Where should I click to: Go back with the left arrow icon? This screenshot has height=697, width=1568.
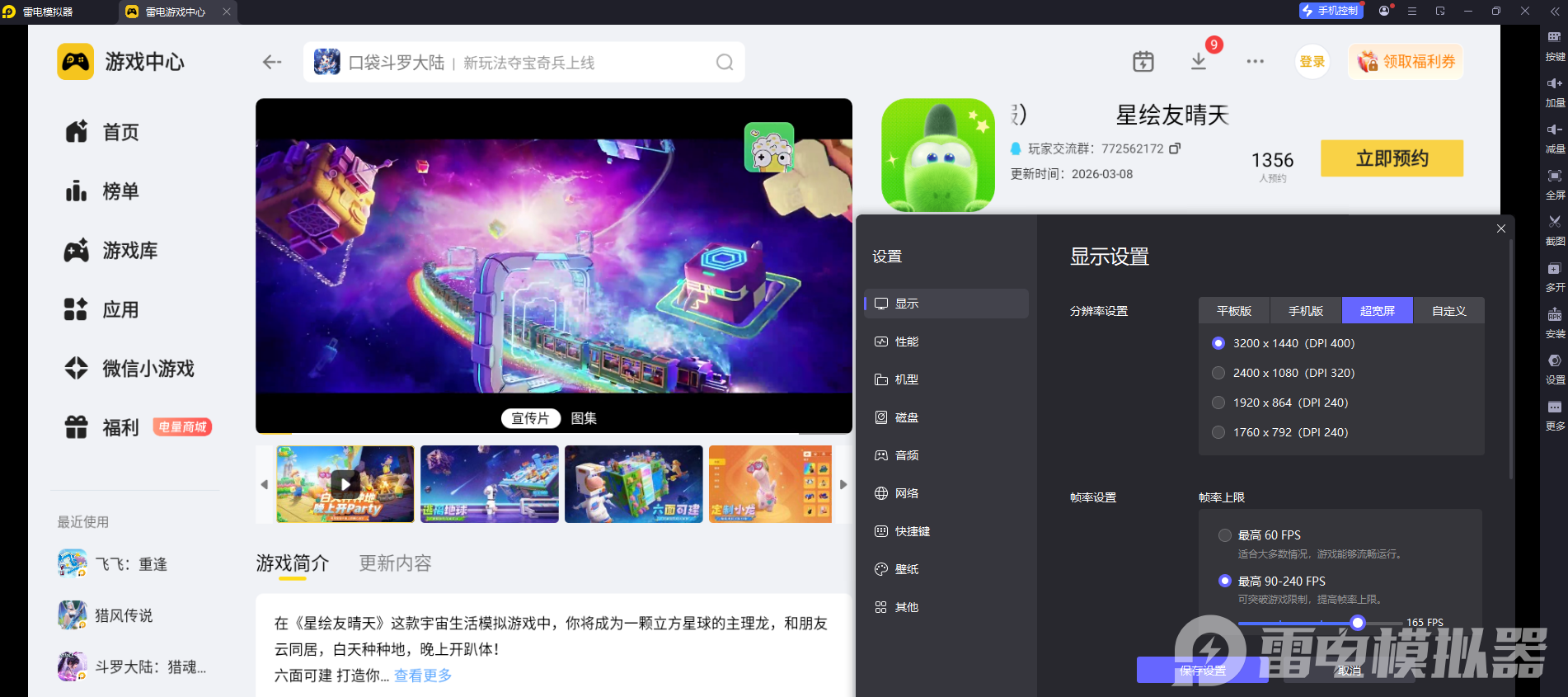click(x=272, y=62)
